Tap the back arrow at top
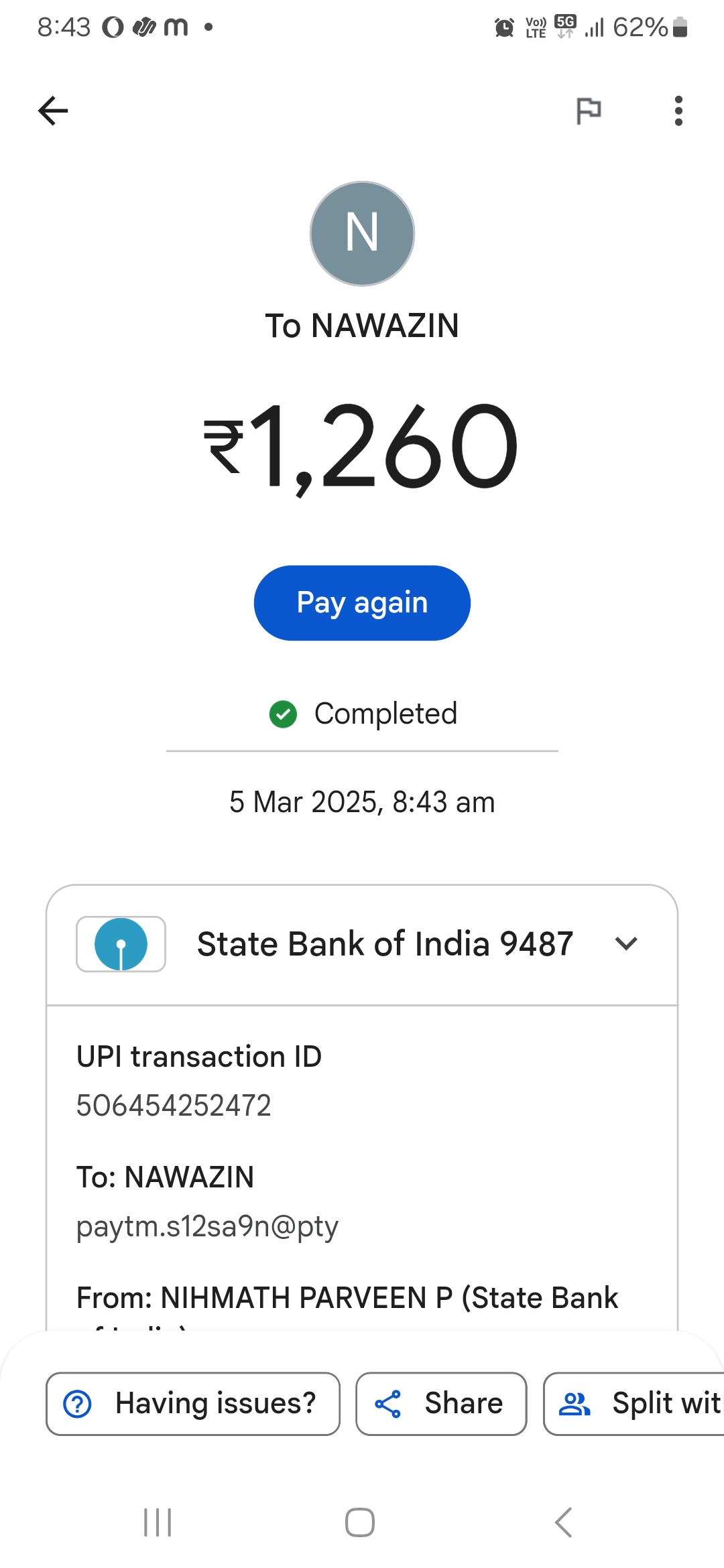The image size is (724, 1568). (54, 111)
